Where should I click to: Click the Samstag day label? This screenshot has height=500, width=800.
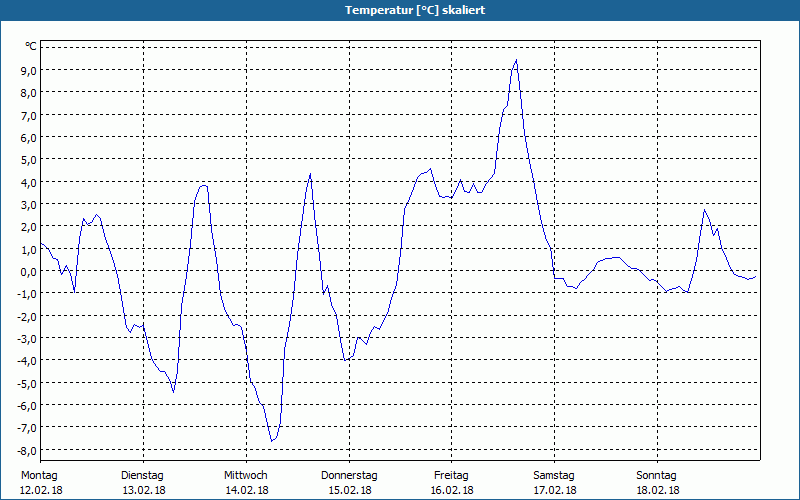pos(554,476)
